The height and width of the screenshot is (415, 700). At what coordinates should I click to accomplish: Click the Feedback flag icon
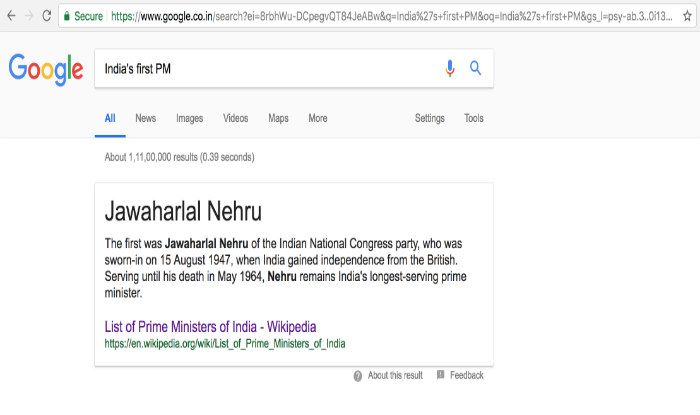pyautogui.click(x=441, y=376)
